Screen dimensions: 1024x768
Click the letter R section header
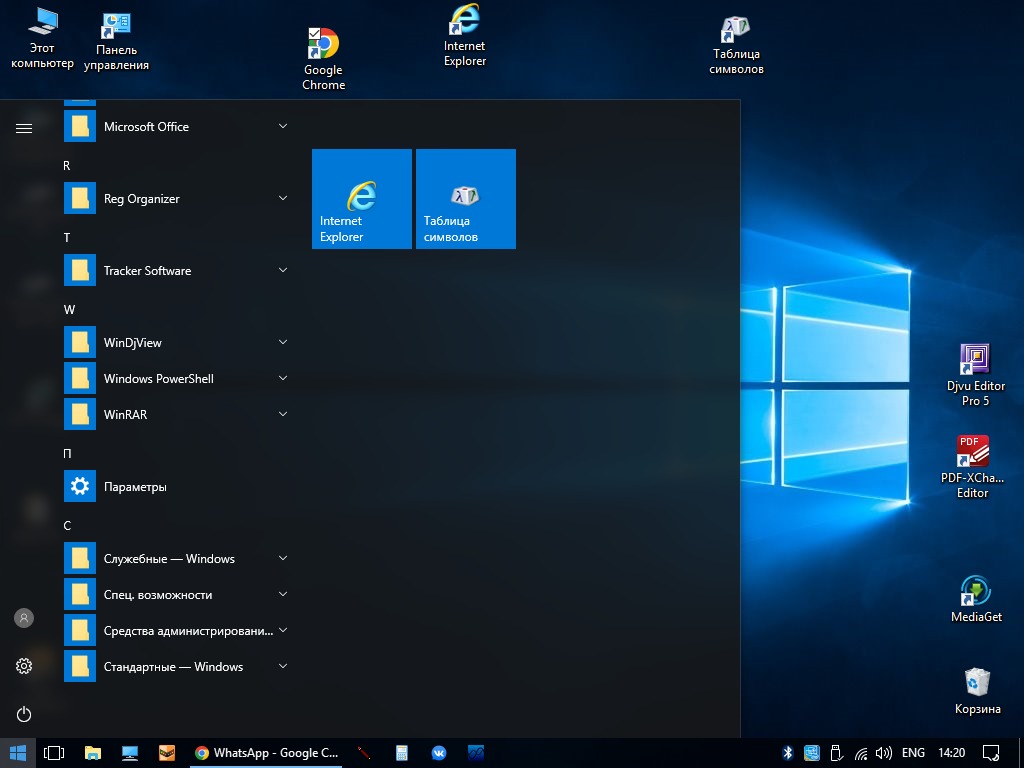[x=67, y=166]
